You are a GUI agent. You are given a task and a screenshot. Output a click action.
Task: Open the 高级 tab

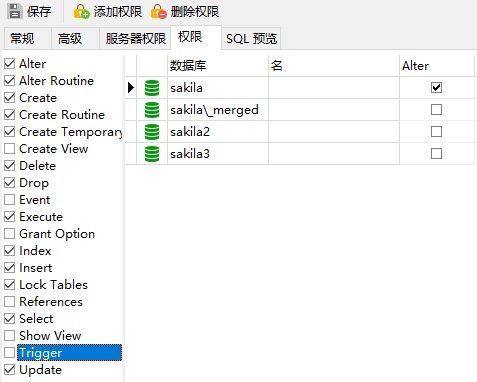pyautogui.click(x=70, y=39)
